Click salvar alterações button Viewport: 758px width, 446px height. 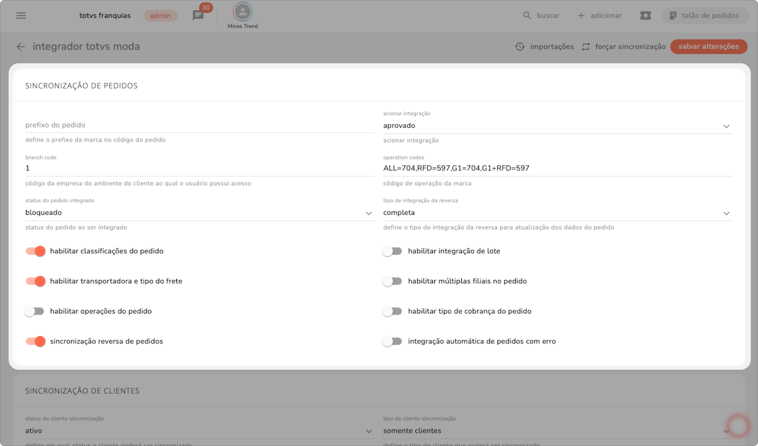pos(708,47)
